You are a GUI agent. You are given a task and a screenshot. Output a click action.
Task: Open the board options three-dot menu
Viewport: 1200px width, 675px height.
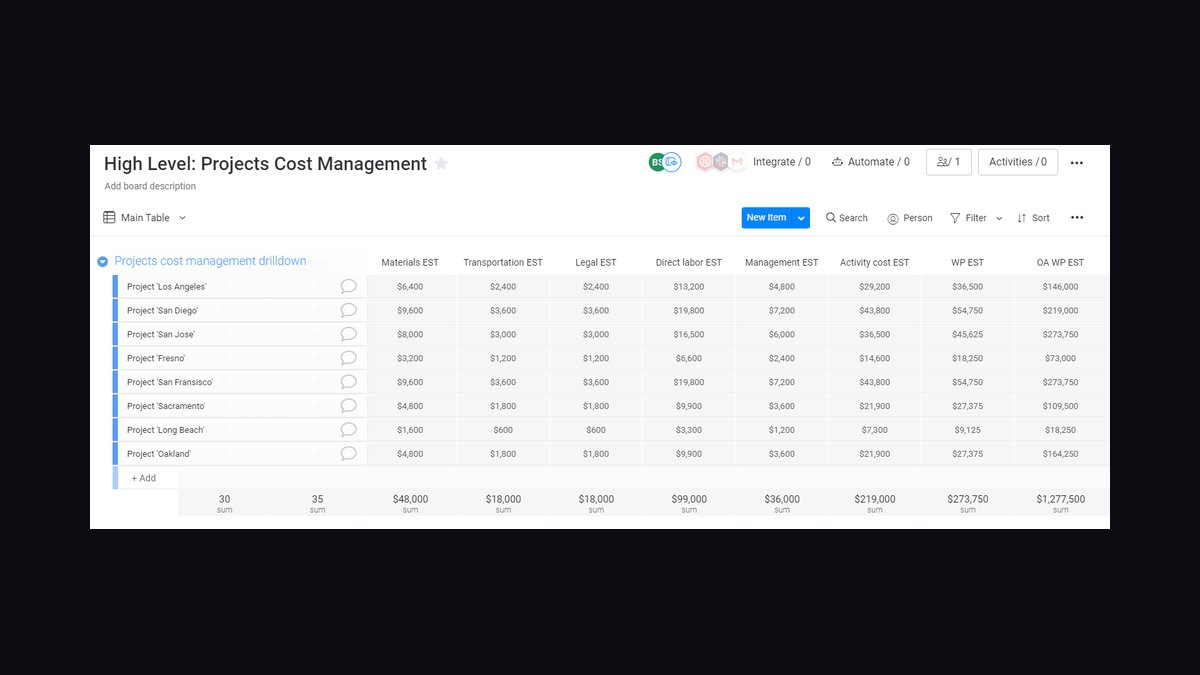tap(1077, 163)
